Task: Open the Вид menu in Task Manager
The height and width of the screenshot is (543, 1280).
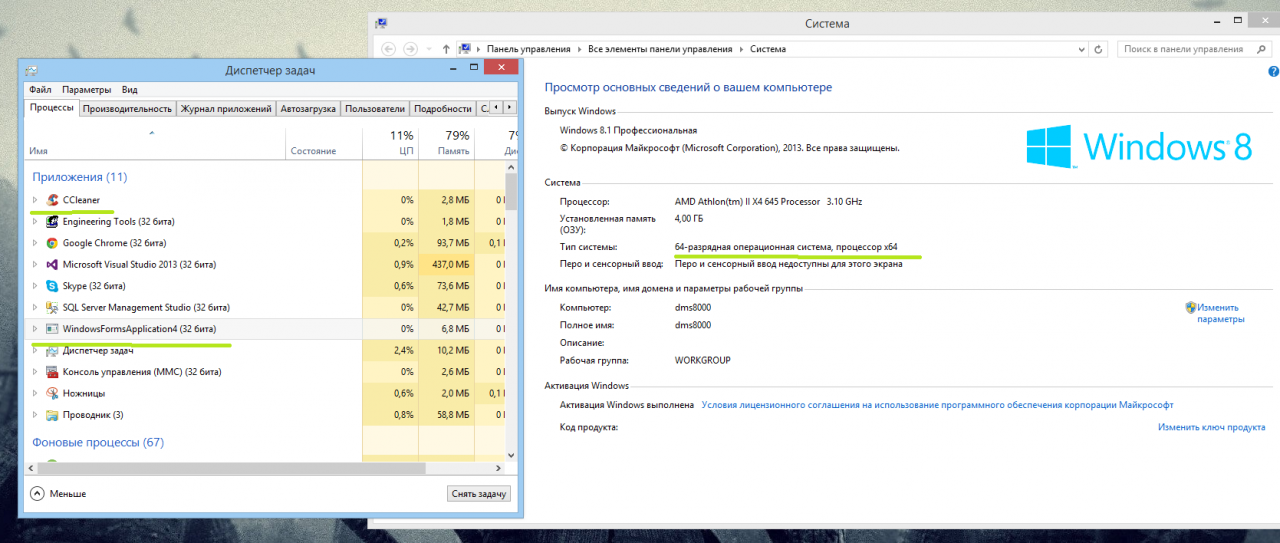Action: [x=130, y=90]
